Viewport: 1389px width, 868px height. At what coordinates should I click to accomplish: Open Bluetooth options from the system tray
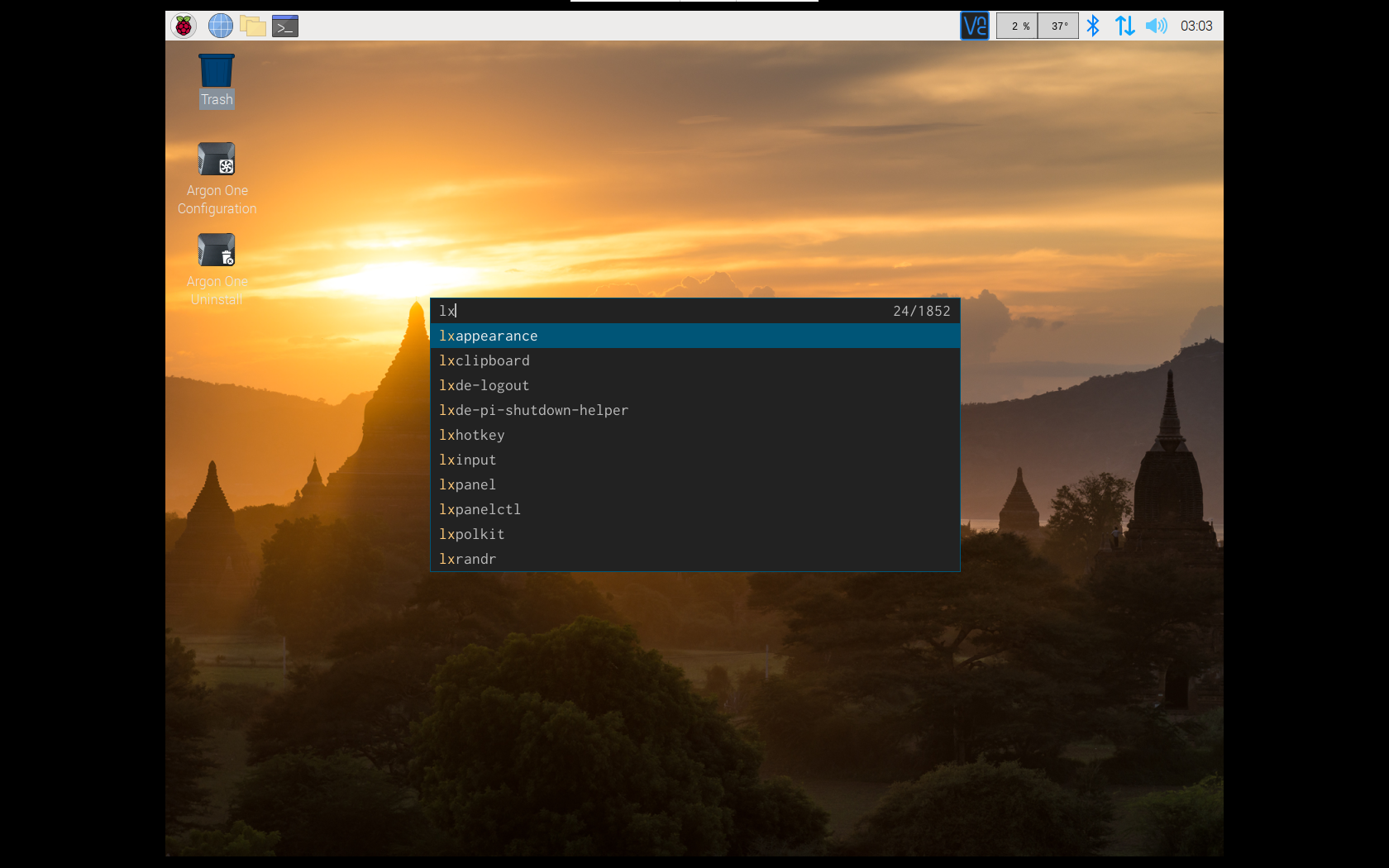(x=1093, y=26)
